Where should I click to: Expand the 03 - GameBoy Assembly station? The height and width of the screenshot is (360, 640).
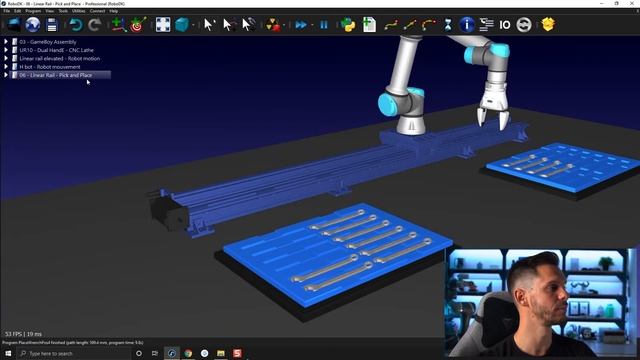tap(6, 42)
